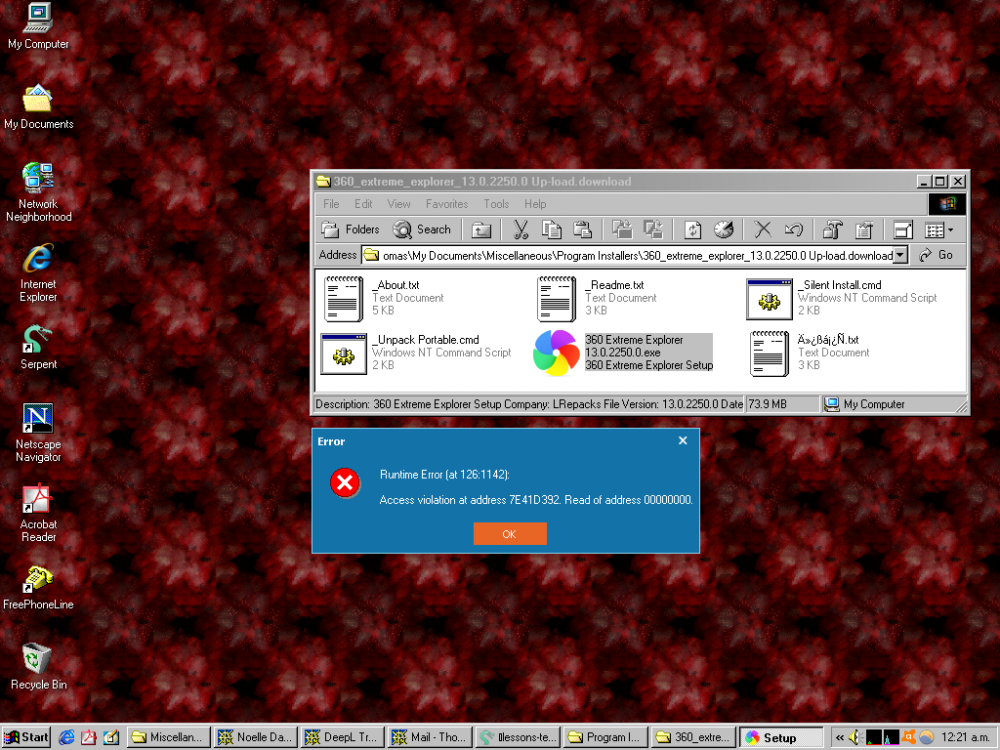Select the 360 Extreme Explorer exe file icon

556,353
